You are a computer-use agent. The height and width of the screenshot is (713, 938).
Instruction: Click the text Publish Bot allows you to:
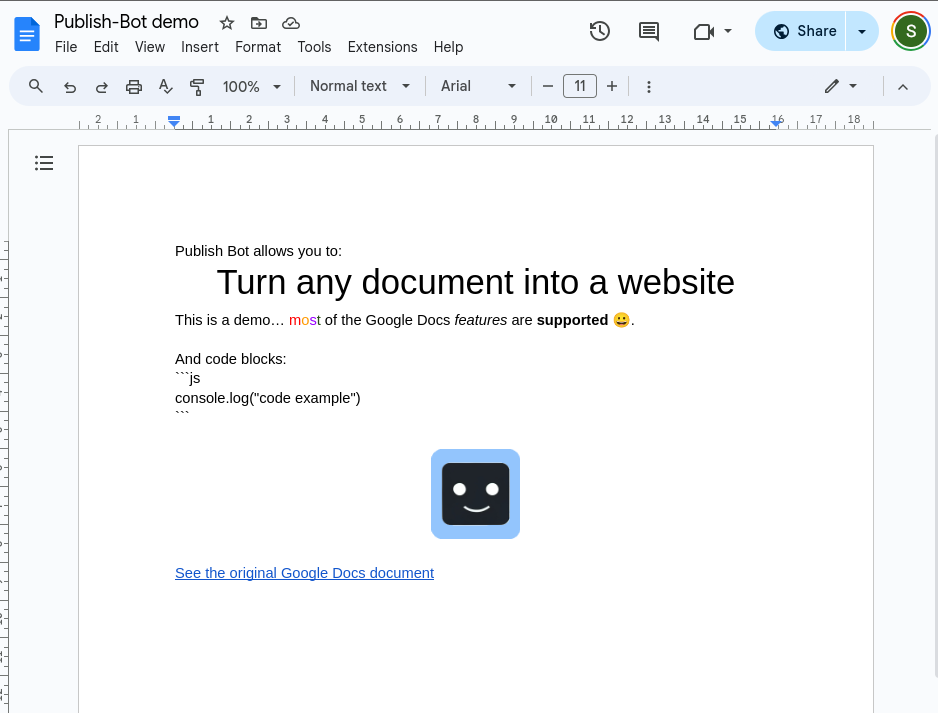point(258,251)
